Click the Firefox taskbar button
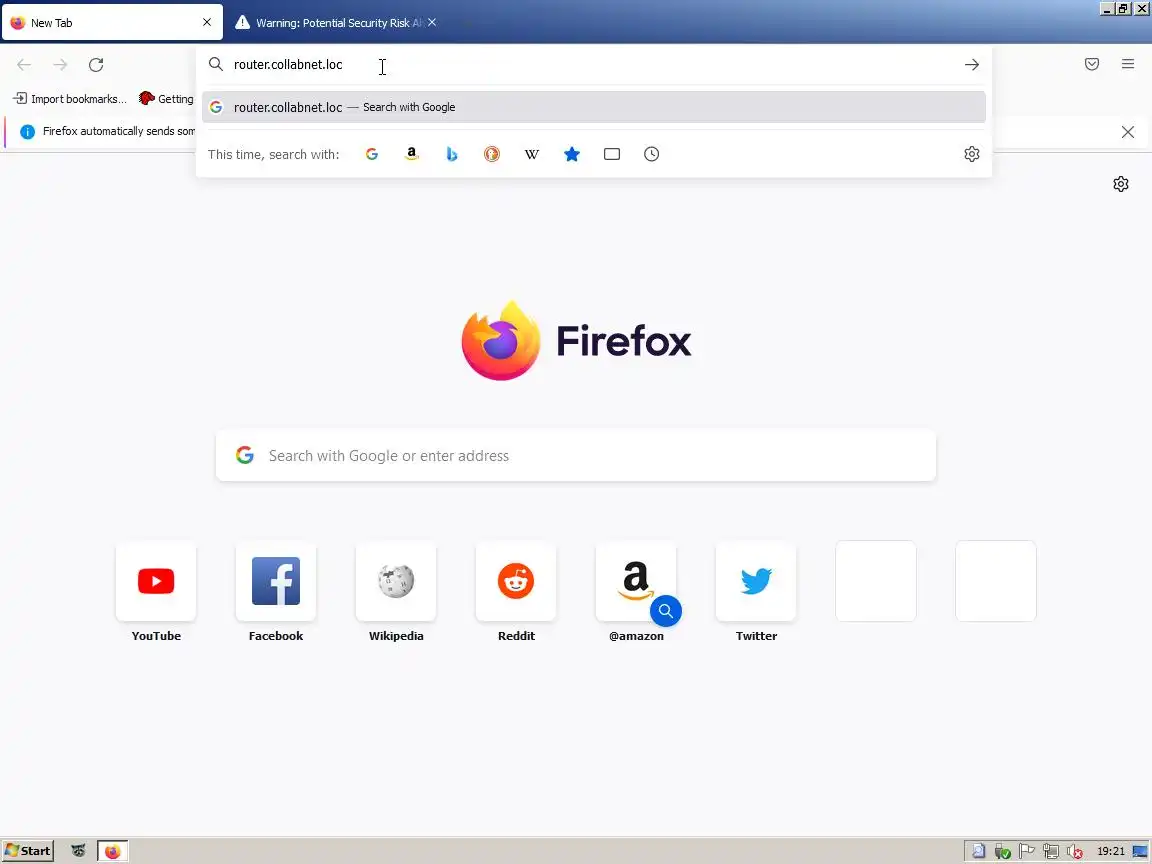The image size is (1152, 864). [112, 851]
